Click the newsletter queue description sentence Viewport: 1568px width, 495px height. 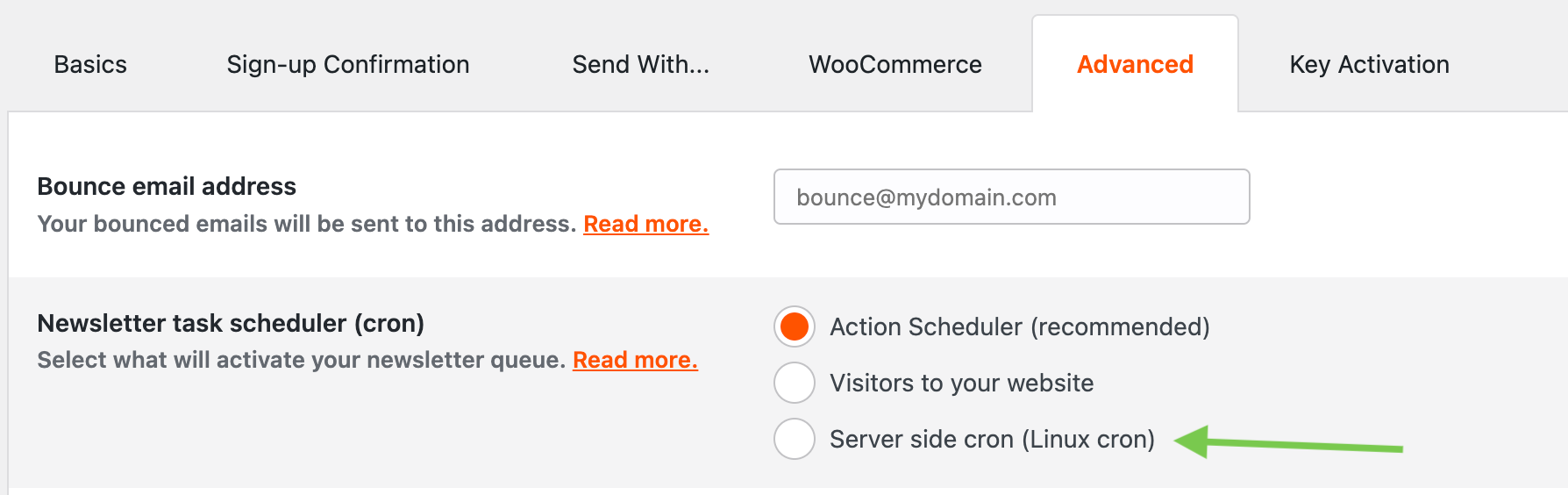(301, 360)
